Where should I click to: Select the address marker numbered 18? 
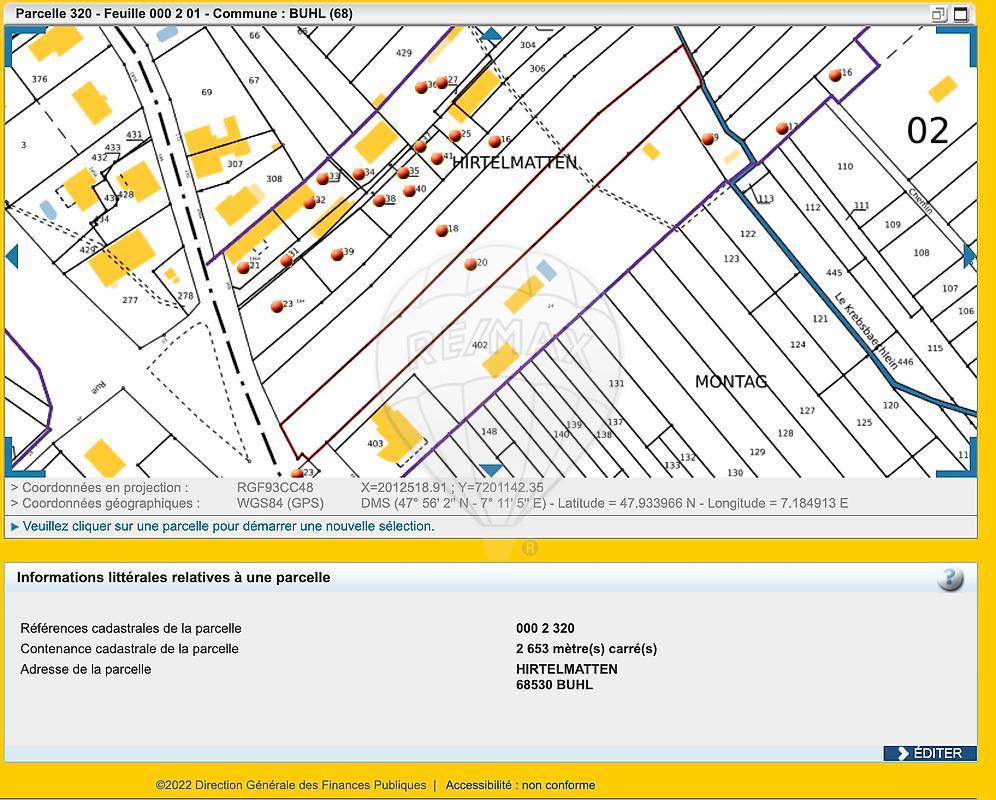(x=442, y=231)
